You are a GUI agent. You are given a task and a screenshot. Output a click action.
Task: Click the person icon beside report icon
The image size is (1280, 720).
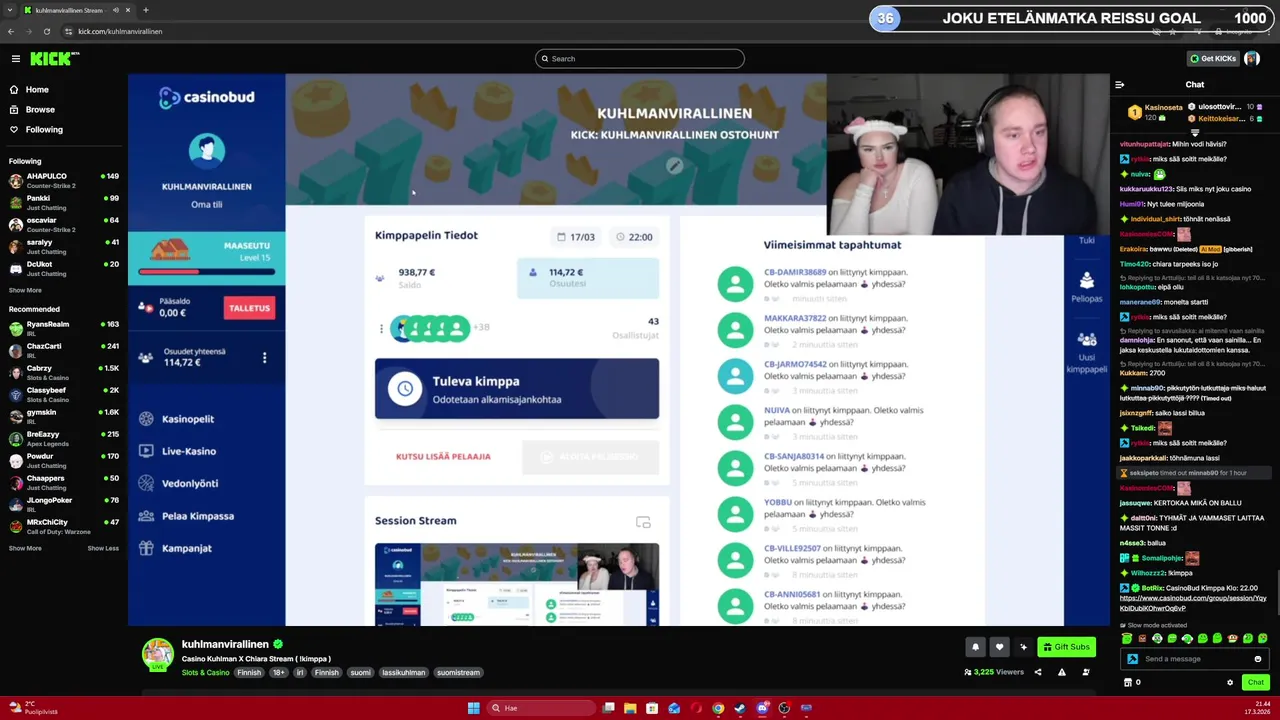click(1086, 673)
